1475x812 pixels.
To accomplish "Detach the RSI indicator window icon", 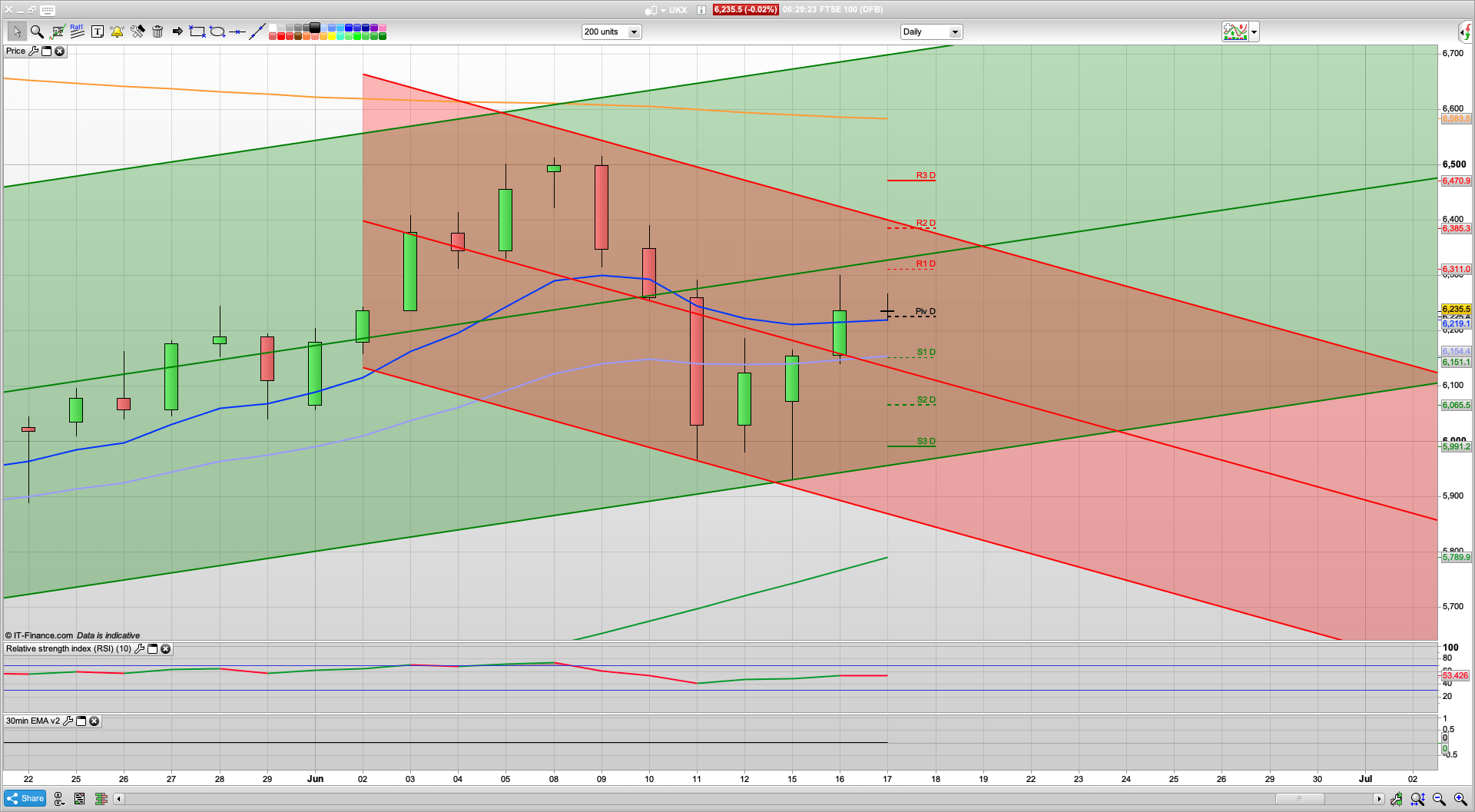I will pos(152,648).
